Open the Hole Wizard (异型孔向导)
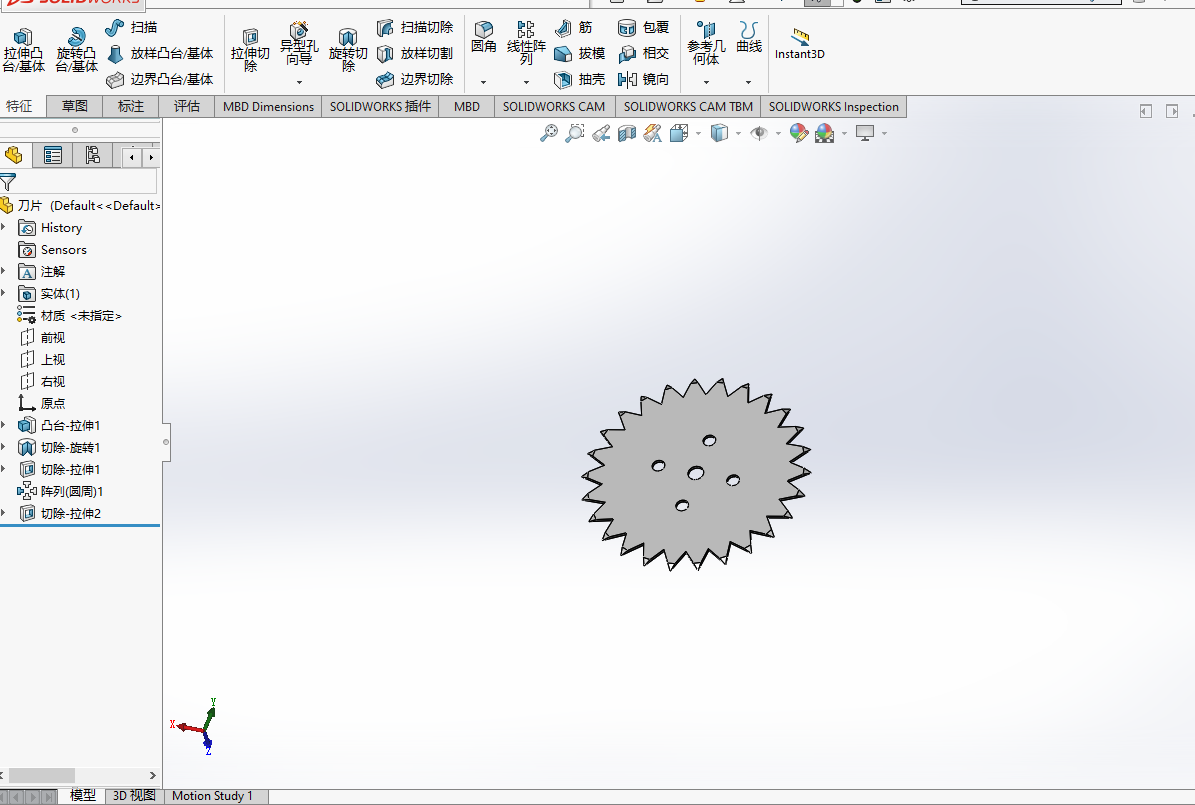 (x=299, y=44)
